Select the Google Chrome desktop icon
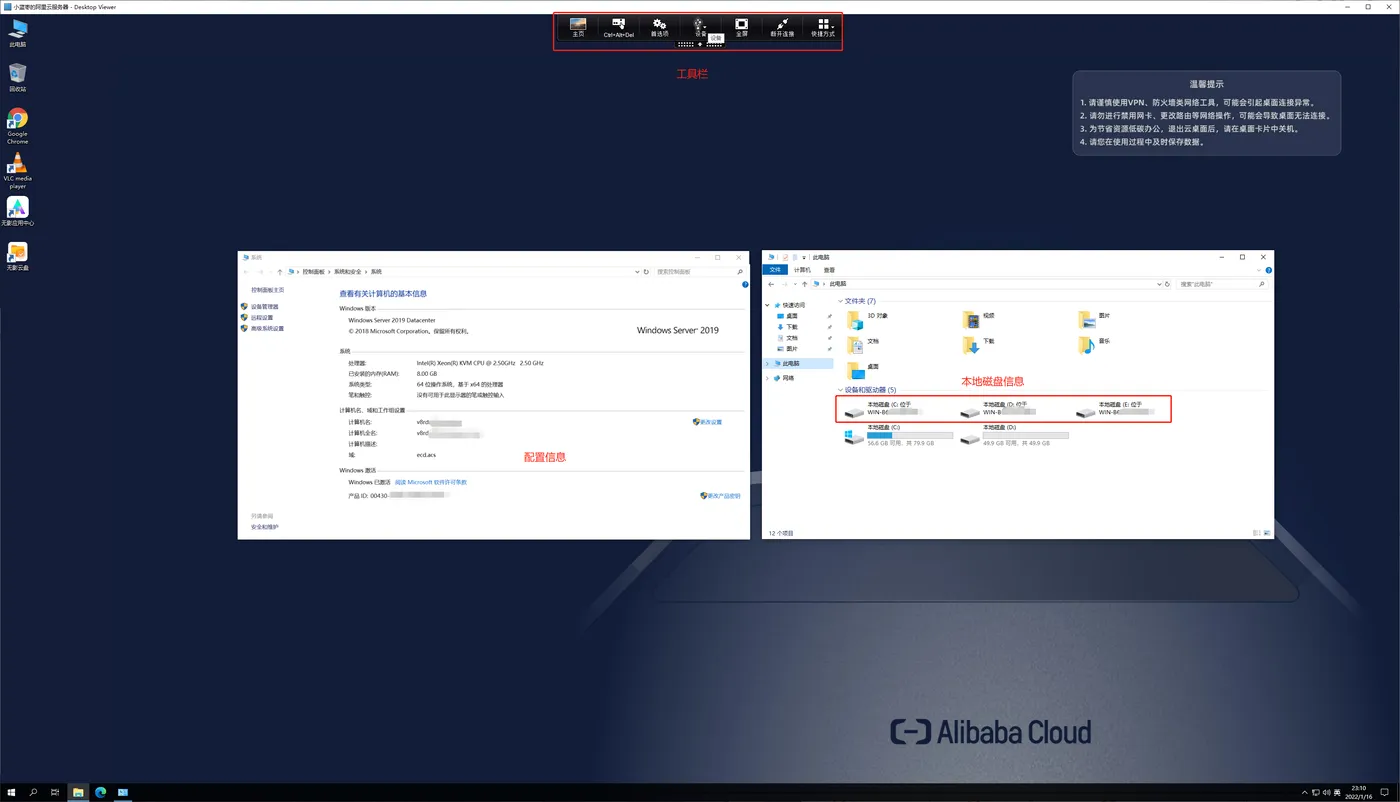This screenshot has width=1400, height=802. 18,127
